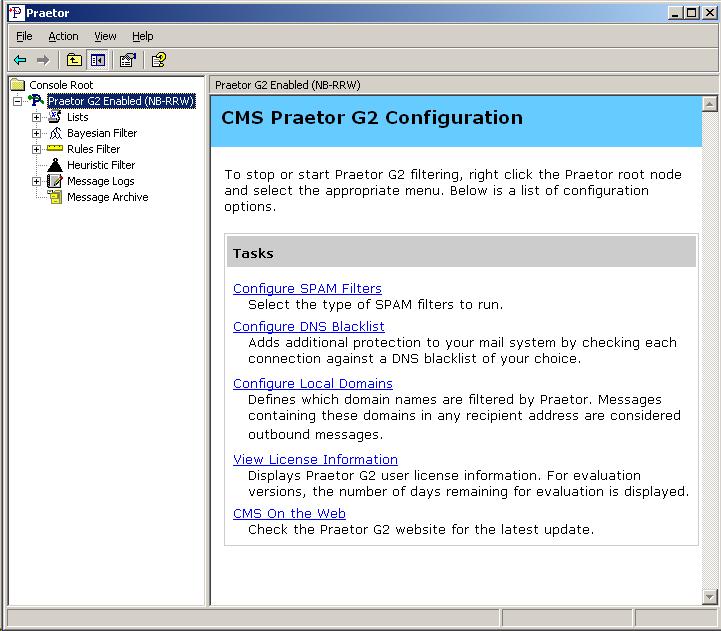
Task: Click the Rules Filter ruler icon
Action: tap(55, 149)
